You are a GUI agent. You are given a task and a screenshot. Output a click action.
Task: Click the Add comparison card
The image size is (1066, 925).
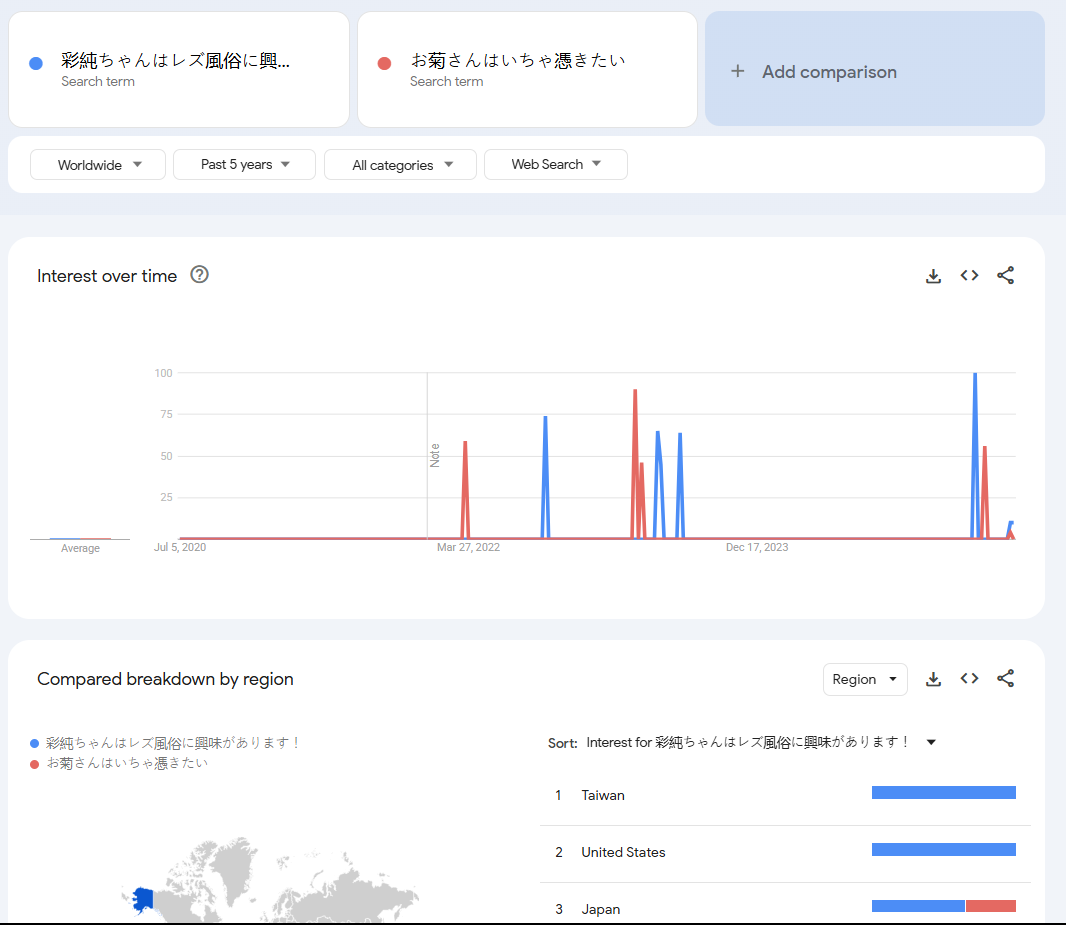(875, 69)
